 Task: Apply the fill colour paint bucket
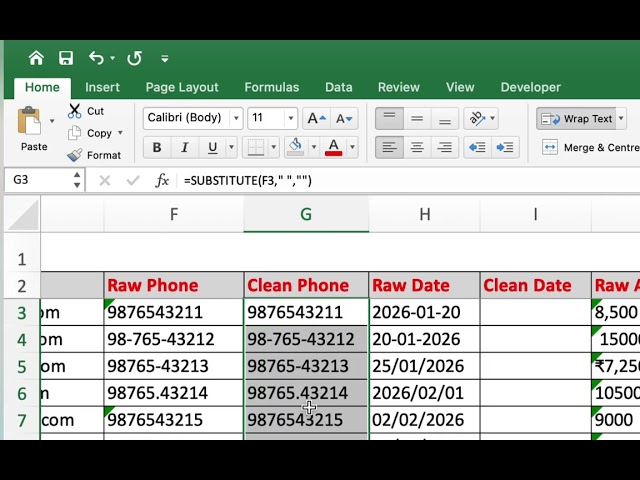pyautogui.click(x=296, y=147)
